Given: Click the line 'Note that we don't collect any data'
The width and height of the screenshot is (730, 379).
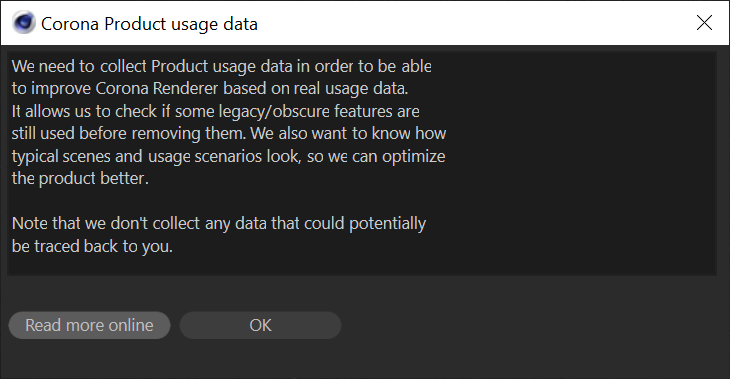Looking at the screenshot, I should point(219,223).
